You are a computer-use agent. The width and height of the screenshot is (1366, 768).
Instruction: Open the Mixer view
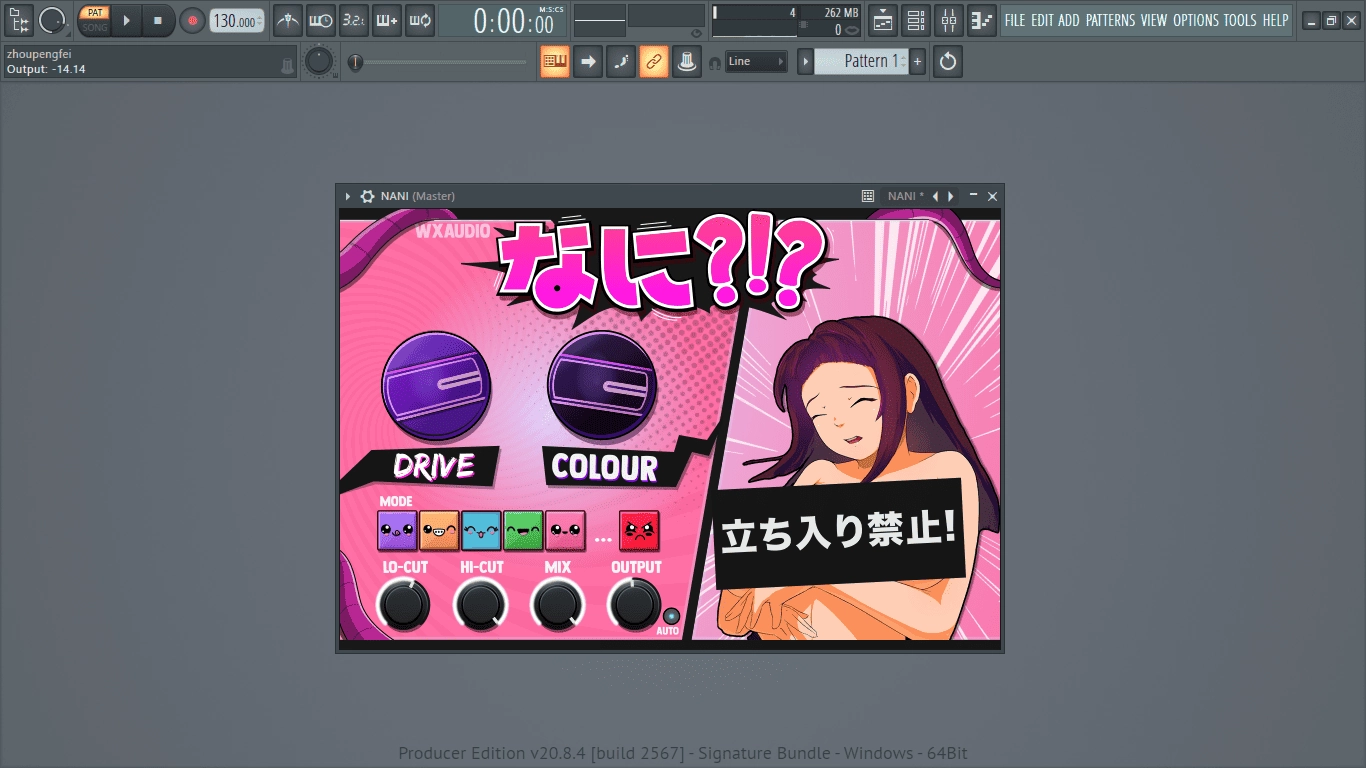[949, 20]
